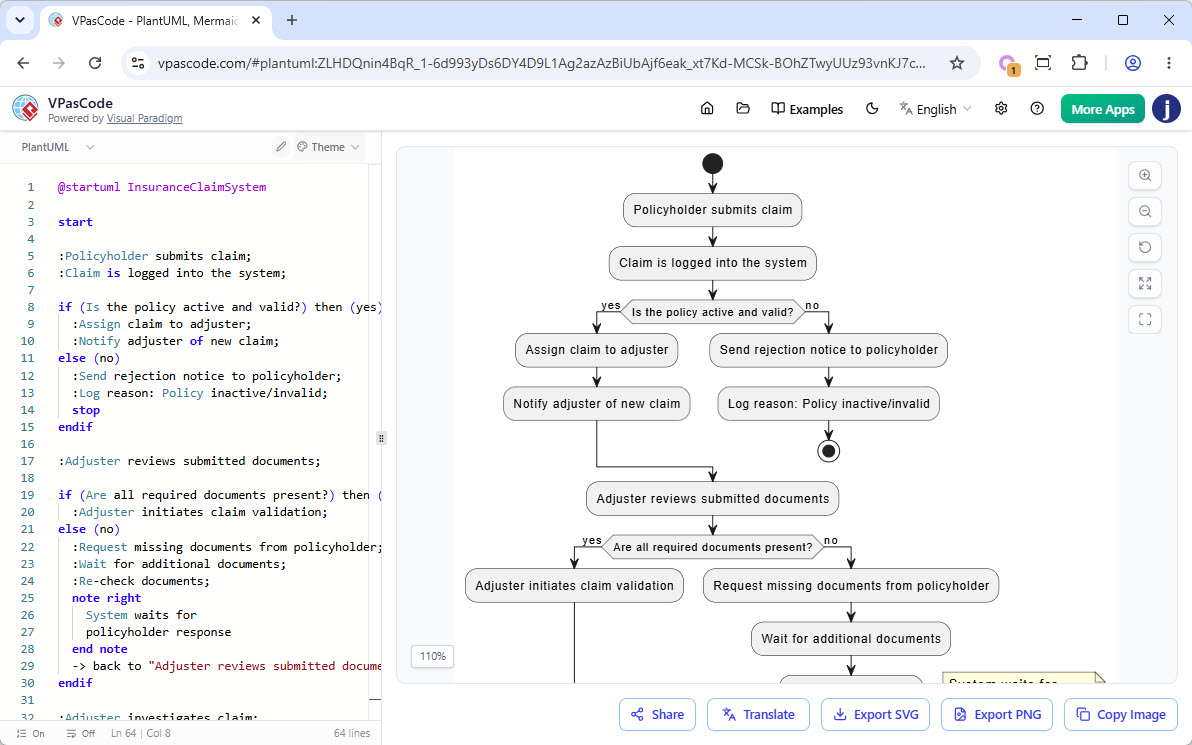Zoom in on the diagram preview

[x=1145, y=176]
